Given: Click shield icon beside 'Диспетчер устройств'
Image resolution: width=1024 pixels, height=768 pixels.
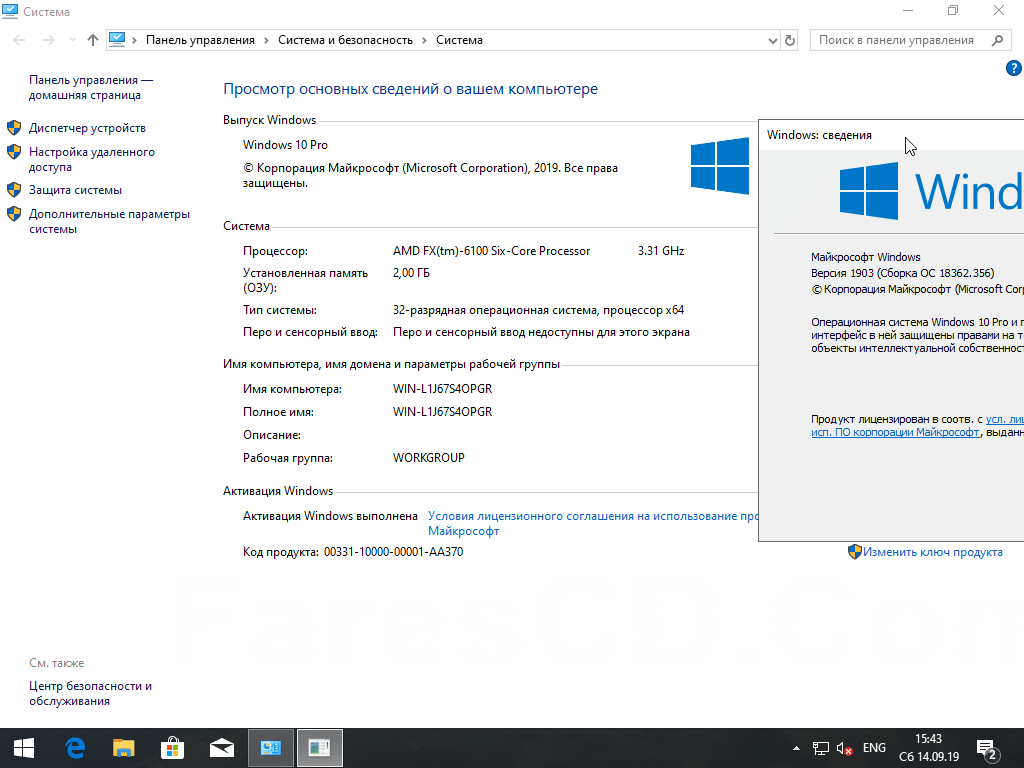Looking at the screenshot, I should pyautogui.click(x=14, y=127).
